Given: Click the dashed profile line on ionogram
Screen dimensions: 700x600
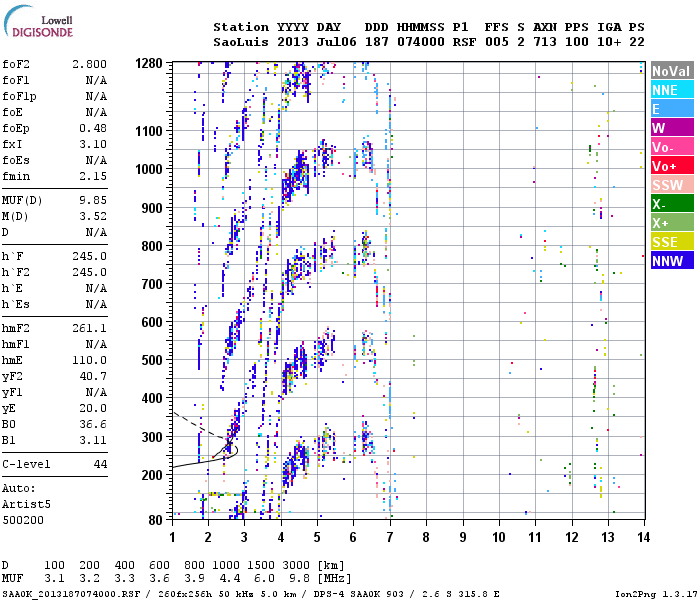Looking at the screenshot, I should point(200,425).
